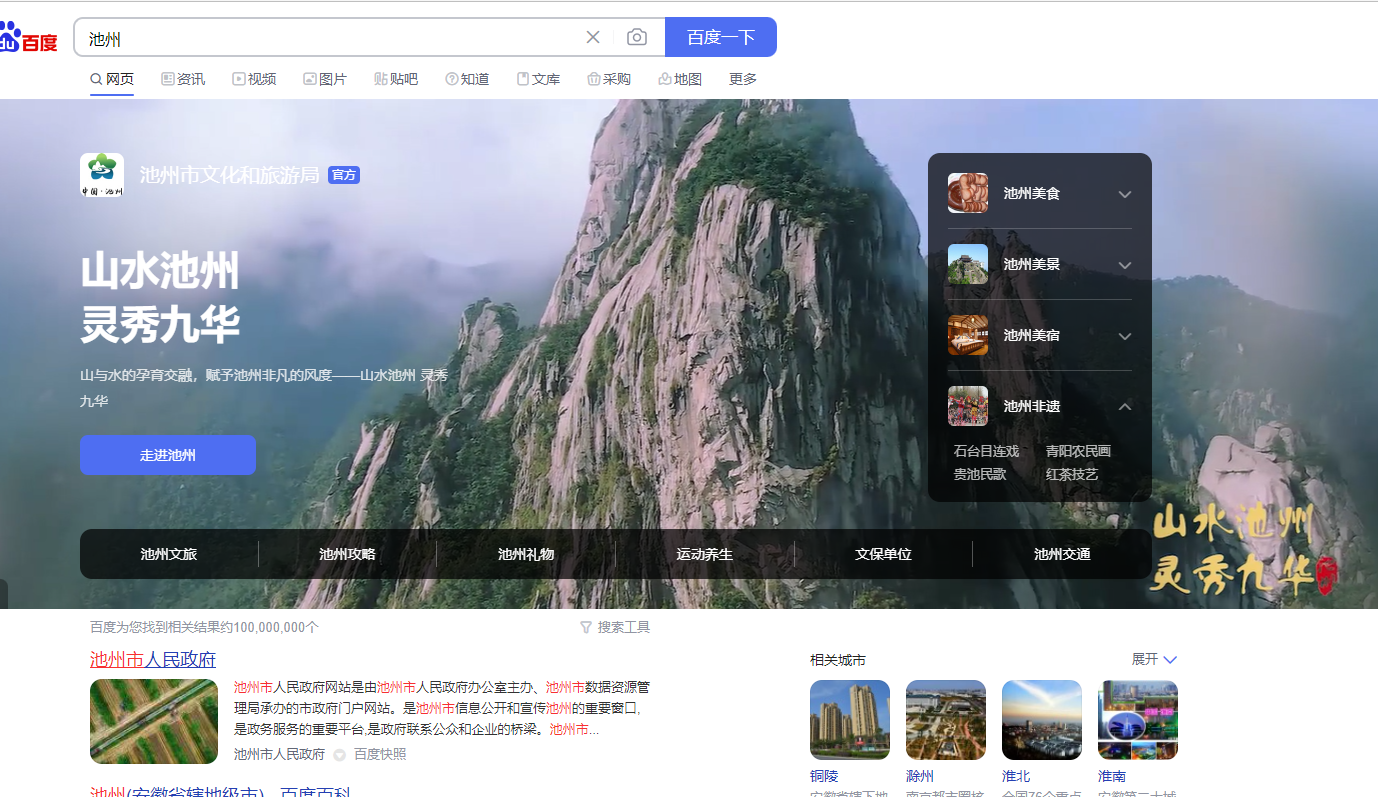Screen dimensions: 1378x797
Task: Open the 红茶技艺 link
Action: tap(1072, 474)
